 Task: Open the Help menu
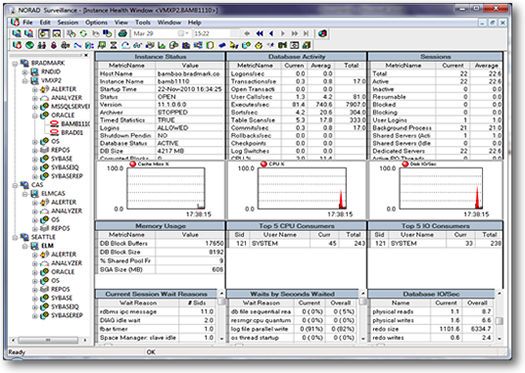click(194, 22)
